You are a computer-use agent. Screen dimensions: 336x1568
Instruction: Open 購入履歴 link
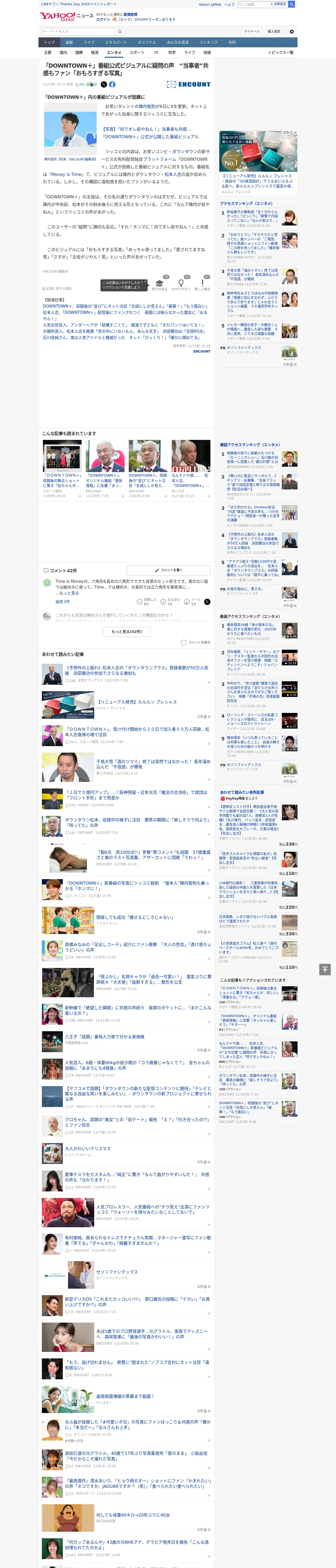(x=274, y=31)
